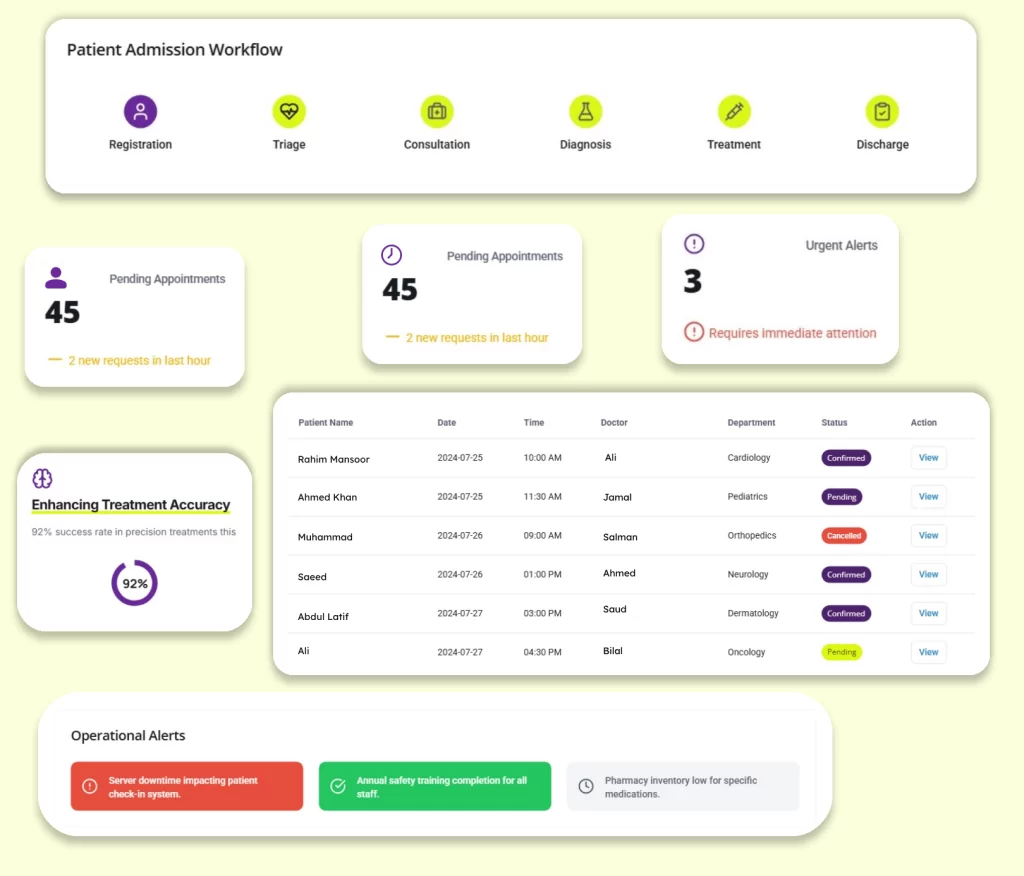Click the Date column header
1024x876 pixels.
click(447, 423)
